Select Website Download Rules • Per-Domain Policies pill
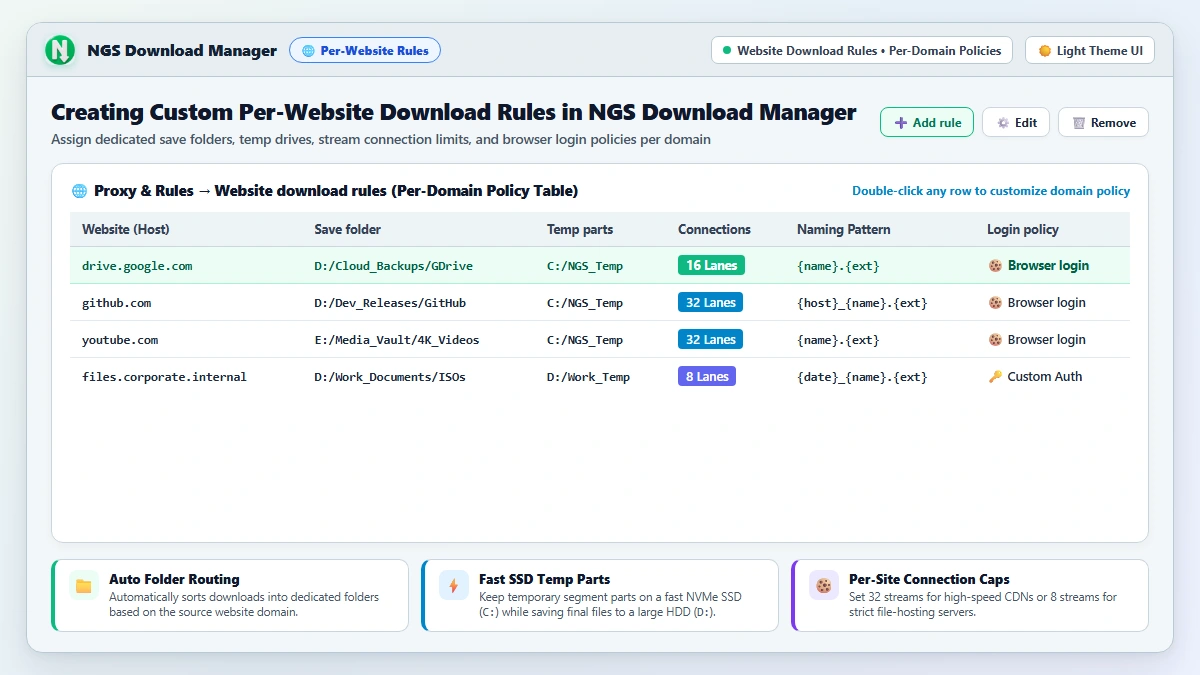1200x675 pixels. (862, 50)
